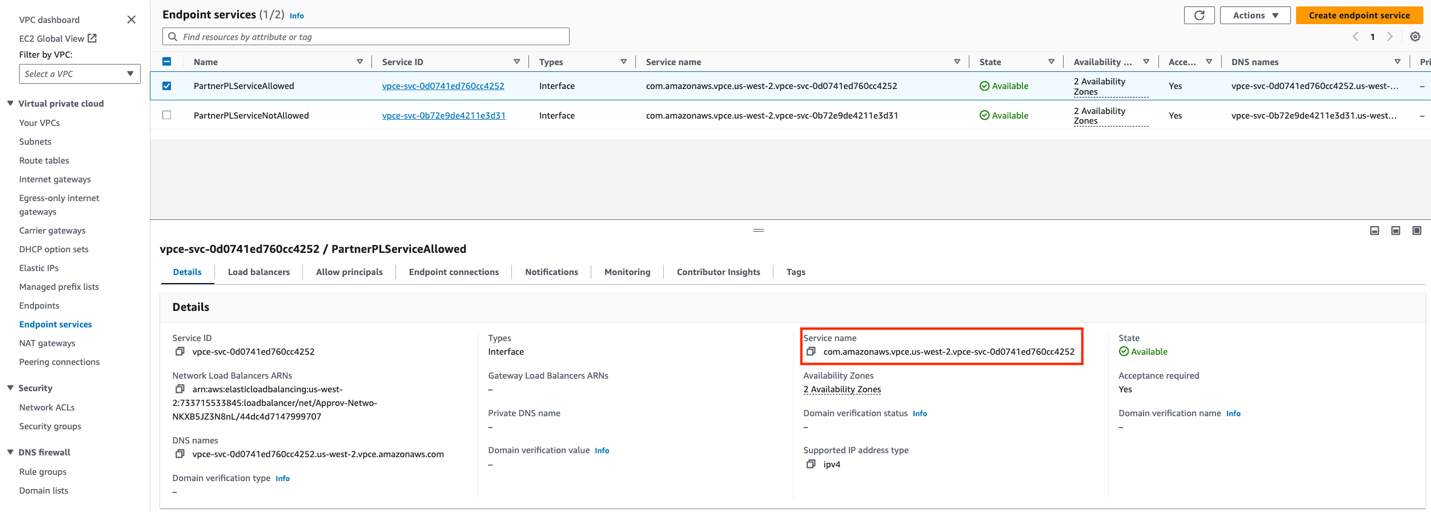Open Peering connections in sidebar
Viewport: 1431px width, 512px height.
click(59, 362)
